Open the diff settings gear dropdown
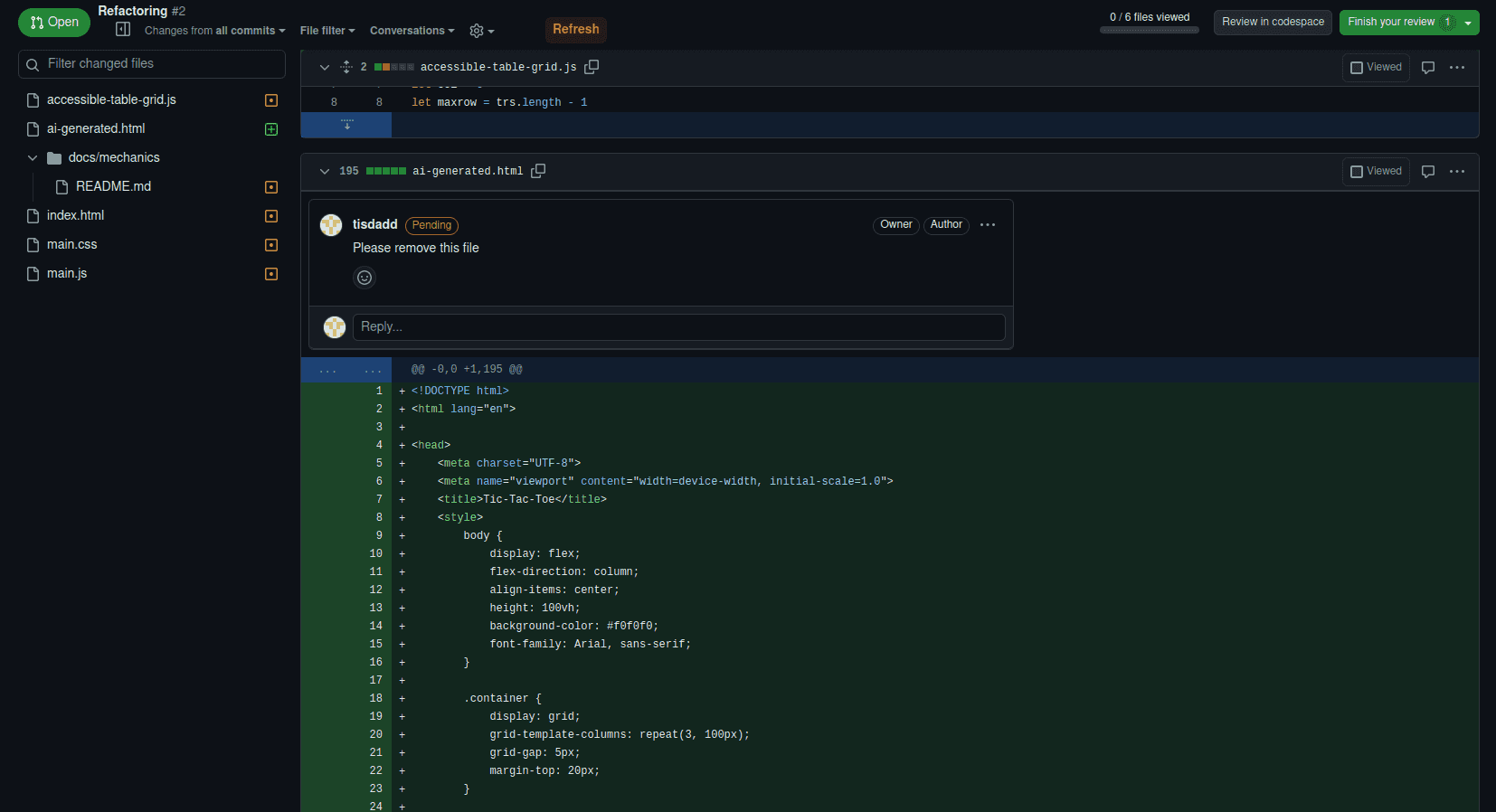 (x=481, y=31)
